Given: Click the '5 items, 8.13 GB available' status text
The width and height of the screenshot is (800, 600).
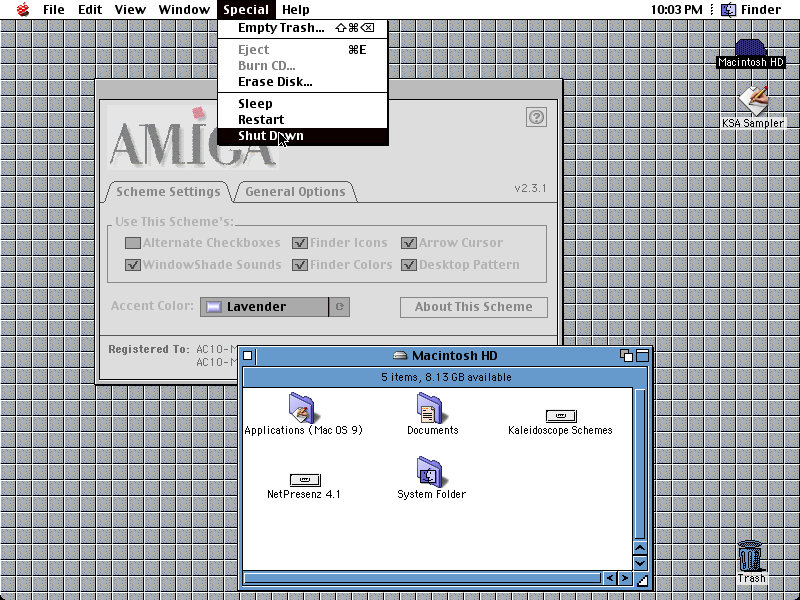Looking at the screenshot, I should (x=446, y=377).
